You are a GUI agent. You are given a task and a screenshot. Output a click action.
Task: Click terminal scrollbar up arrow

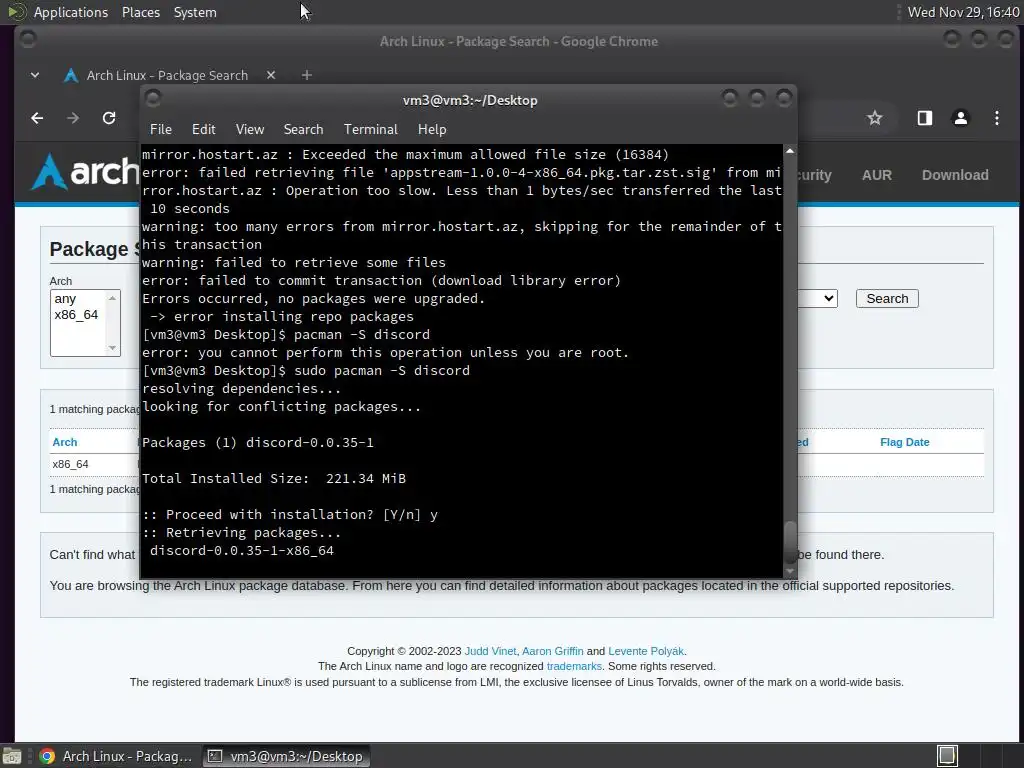(x=790, y=152)
